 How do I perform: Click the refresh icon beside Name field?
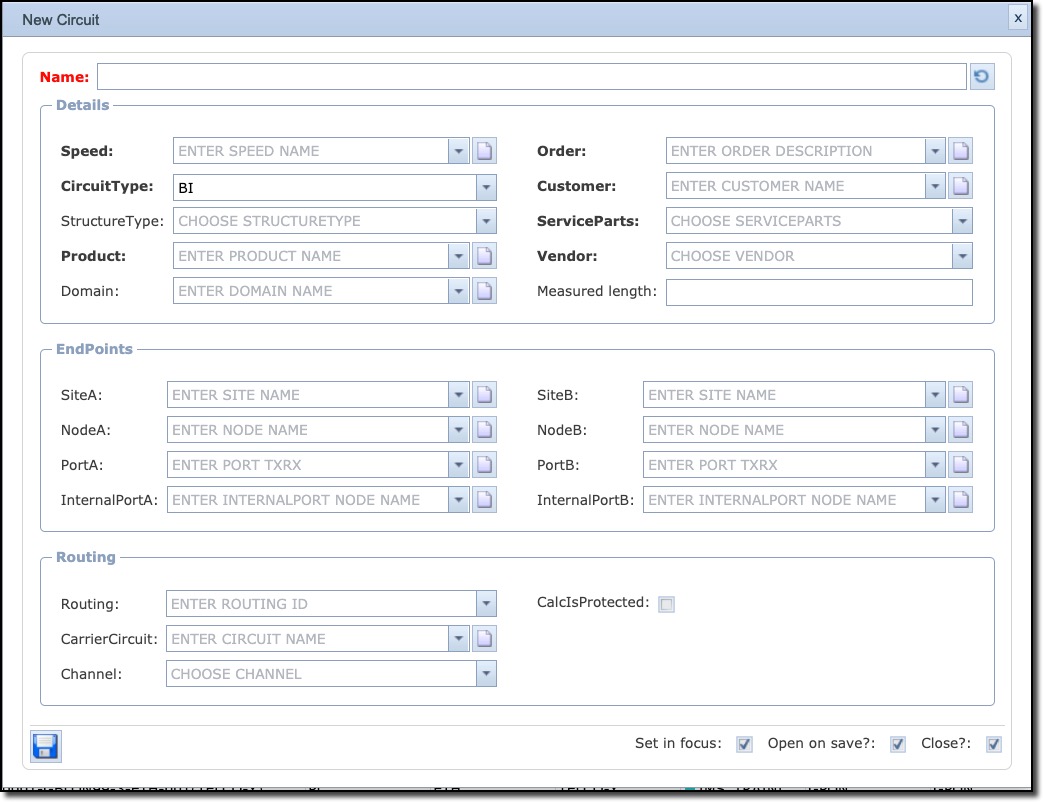[x=982, y=77]
